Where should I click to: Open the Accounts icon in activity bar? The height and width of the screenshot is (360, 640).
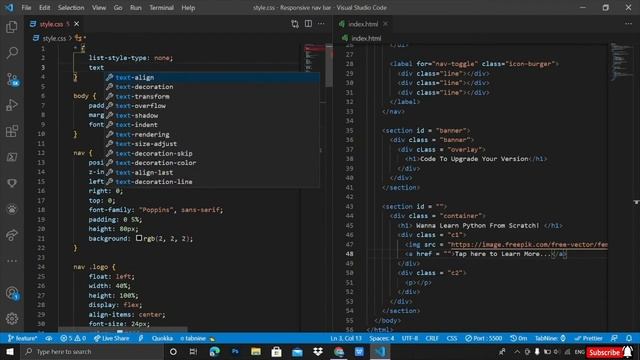click(12, 293)
